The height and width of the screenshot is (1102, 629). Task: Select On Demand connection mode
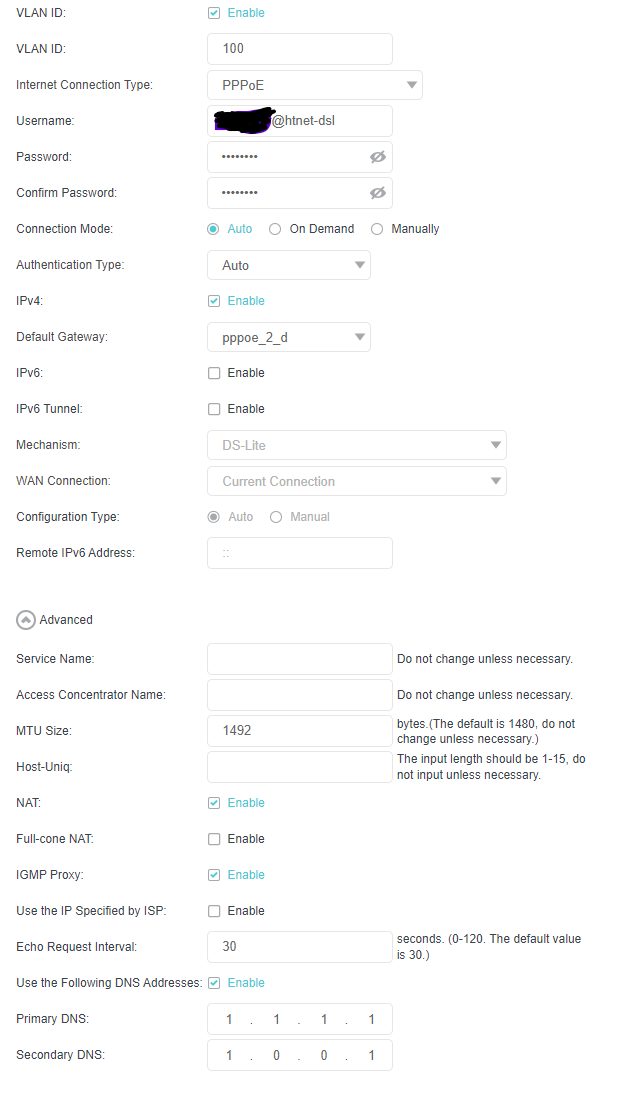[x=275, y=229]
